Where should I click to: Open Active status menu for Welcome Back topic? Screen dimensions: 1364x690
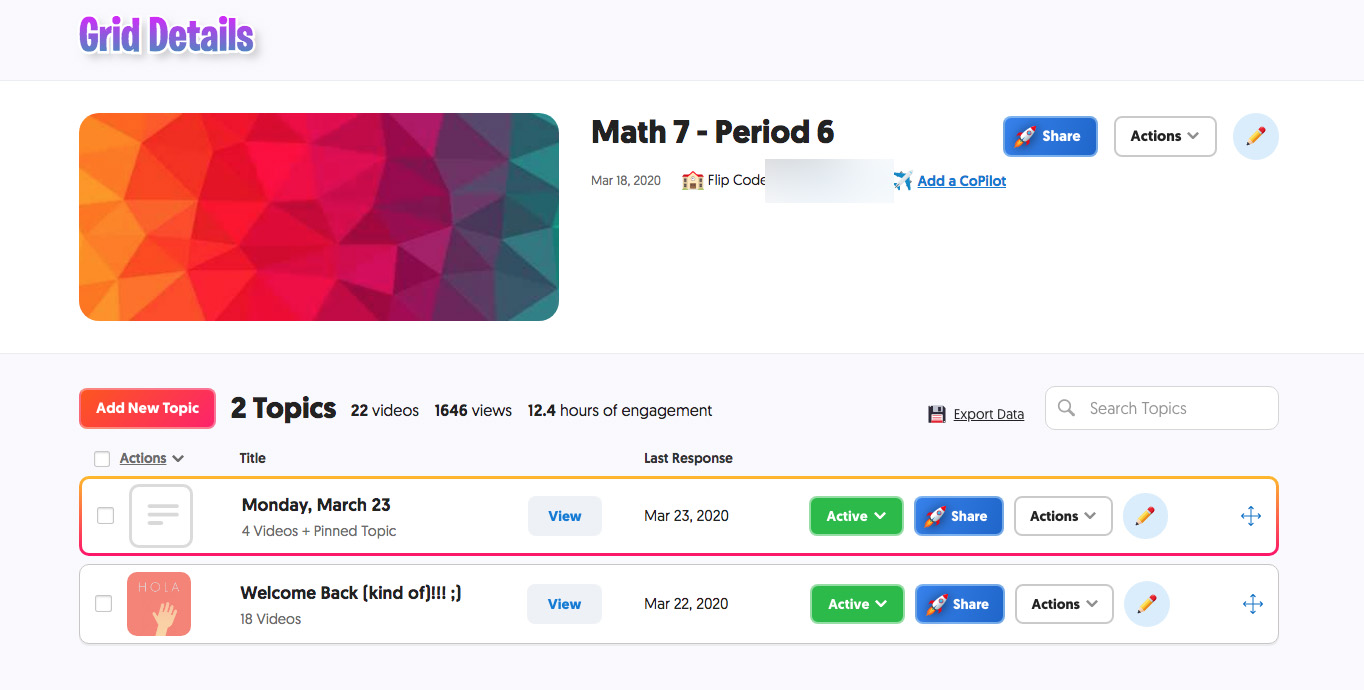point(857,604)
